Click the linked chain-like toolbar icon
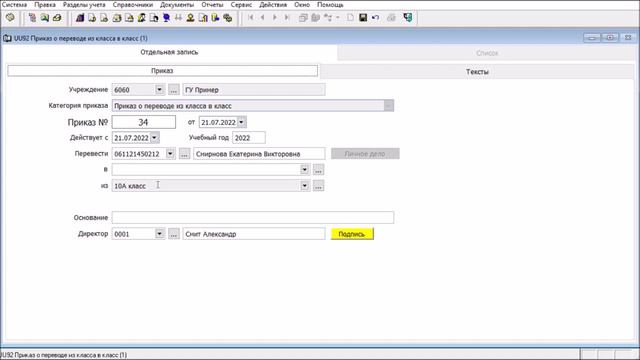The width and height of the screenshot is (640, 360). click(228, 18)
